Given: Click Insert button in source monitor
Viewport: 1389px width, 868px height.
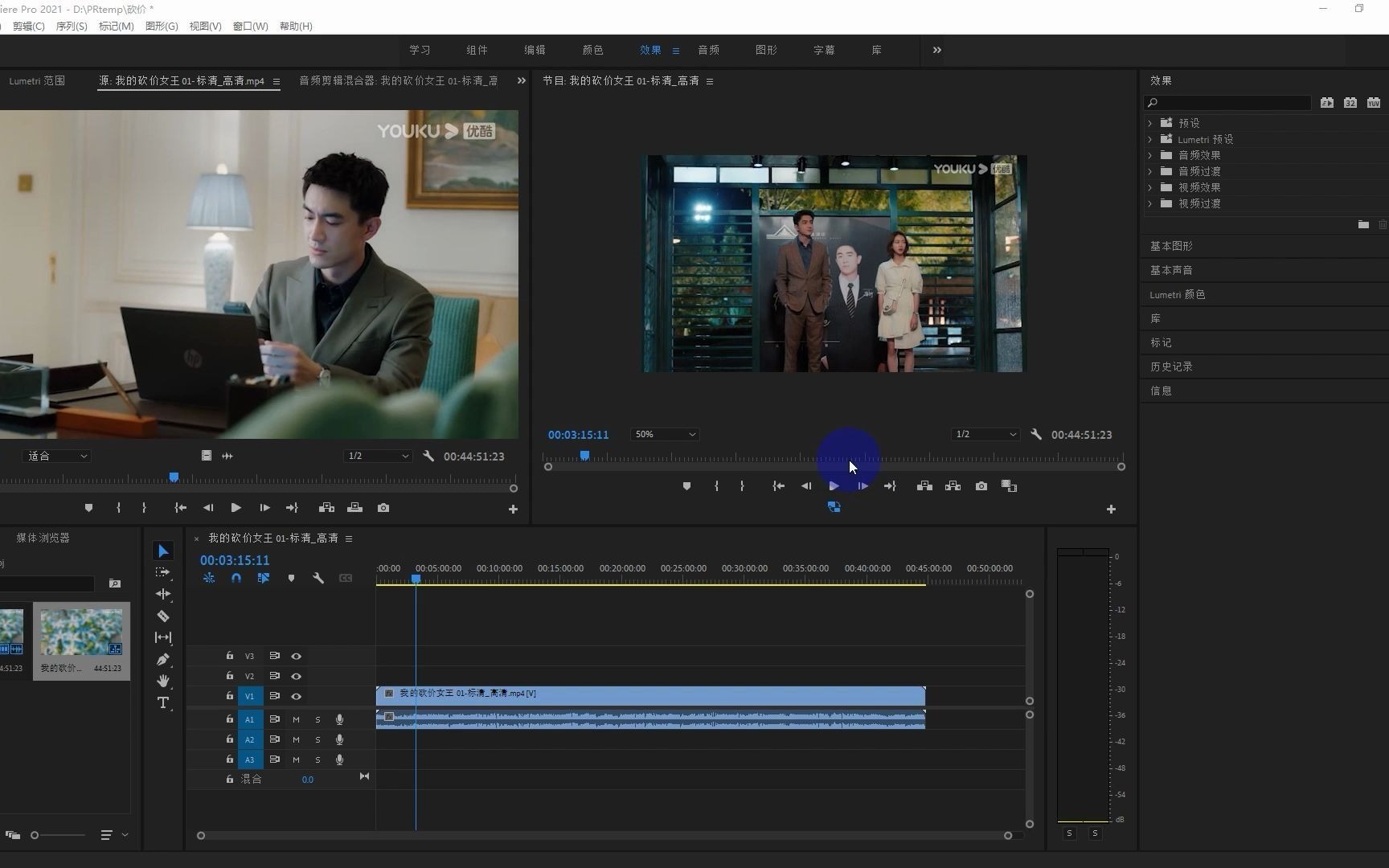Looking at the screenshot, I should tap(326, 508).
